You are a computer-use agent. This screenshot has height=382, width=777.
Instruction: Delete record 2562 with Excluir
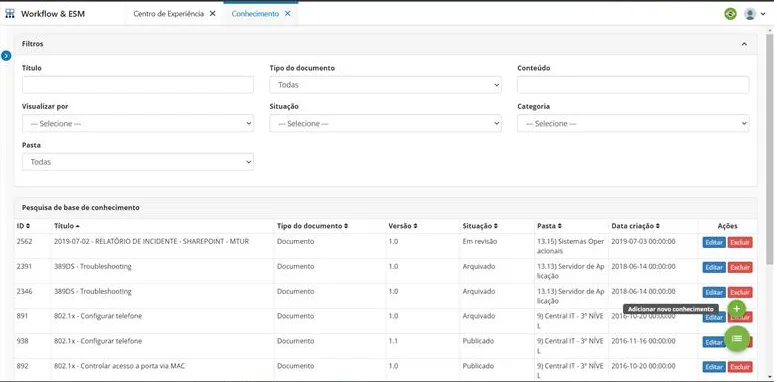(x=740, y=242)
